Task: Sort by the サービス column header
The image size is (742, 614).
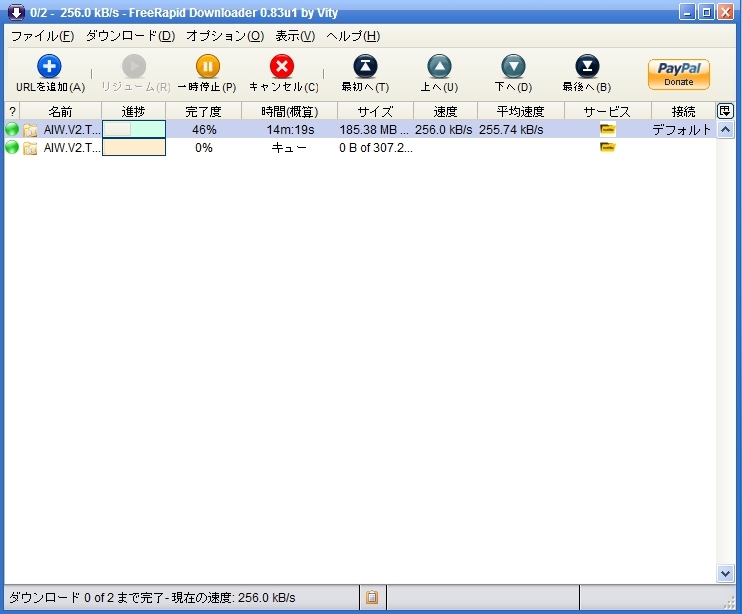Action: coord(608,112)
